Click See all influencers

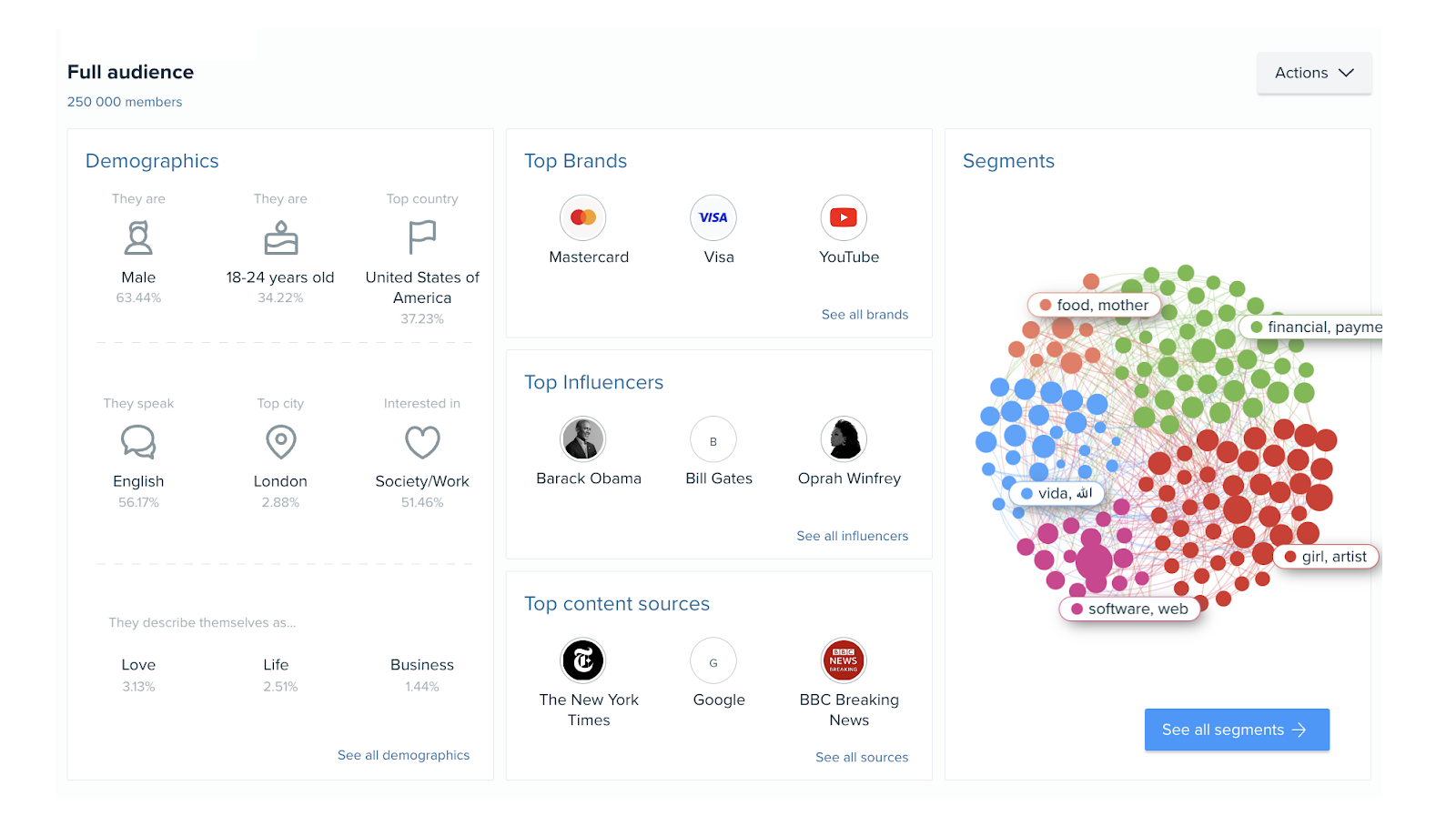(x=852, y=535)
